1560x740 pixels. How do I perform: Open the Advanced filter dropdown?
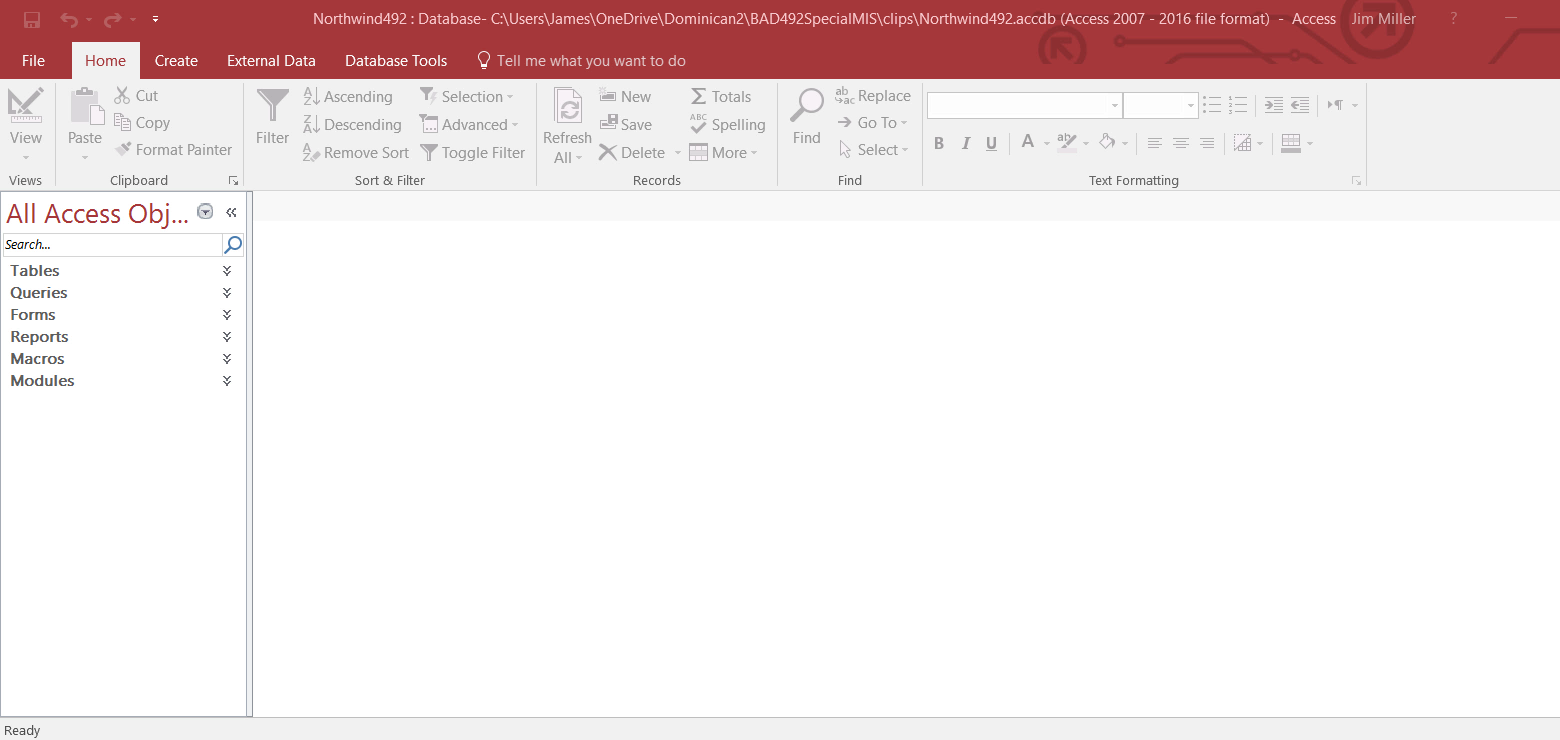(x=469, y=125)
